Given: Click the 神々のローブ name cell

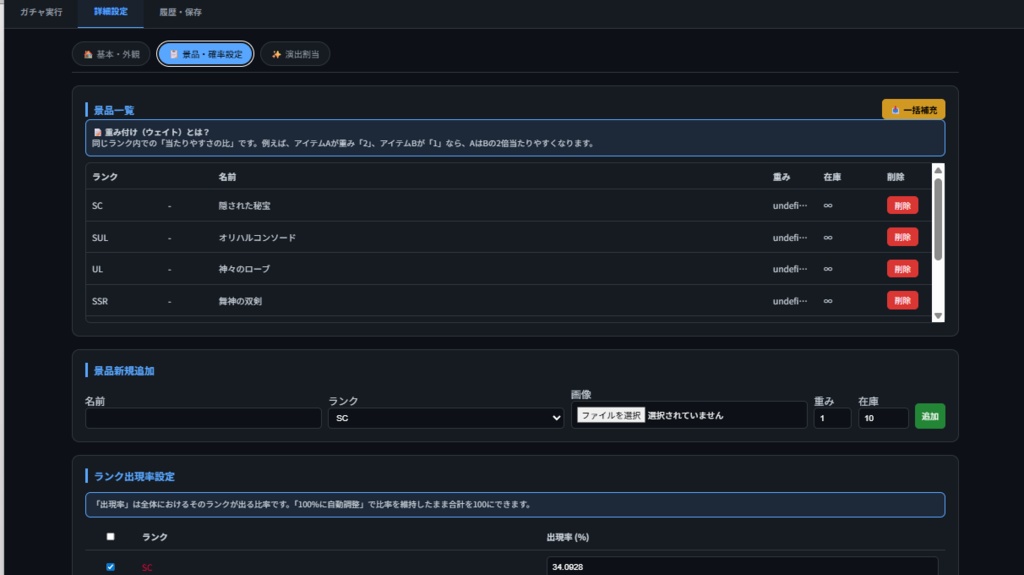Looking at the screenshot, I should coord(244,269).
